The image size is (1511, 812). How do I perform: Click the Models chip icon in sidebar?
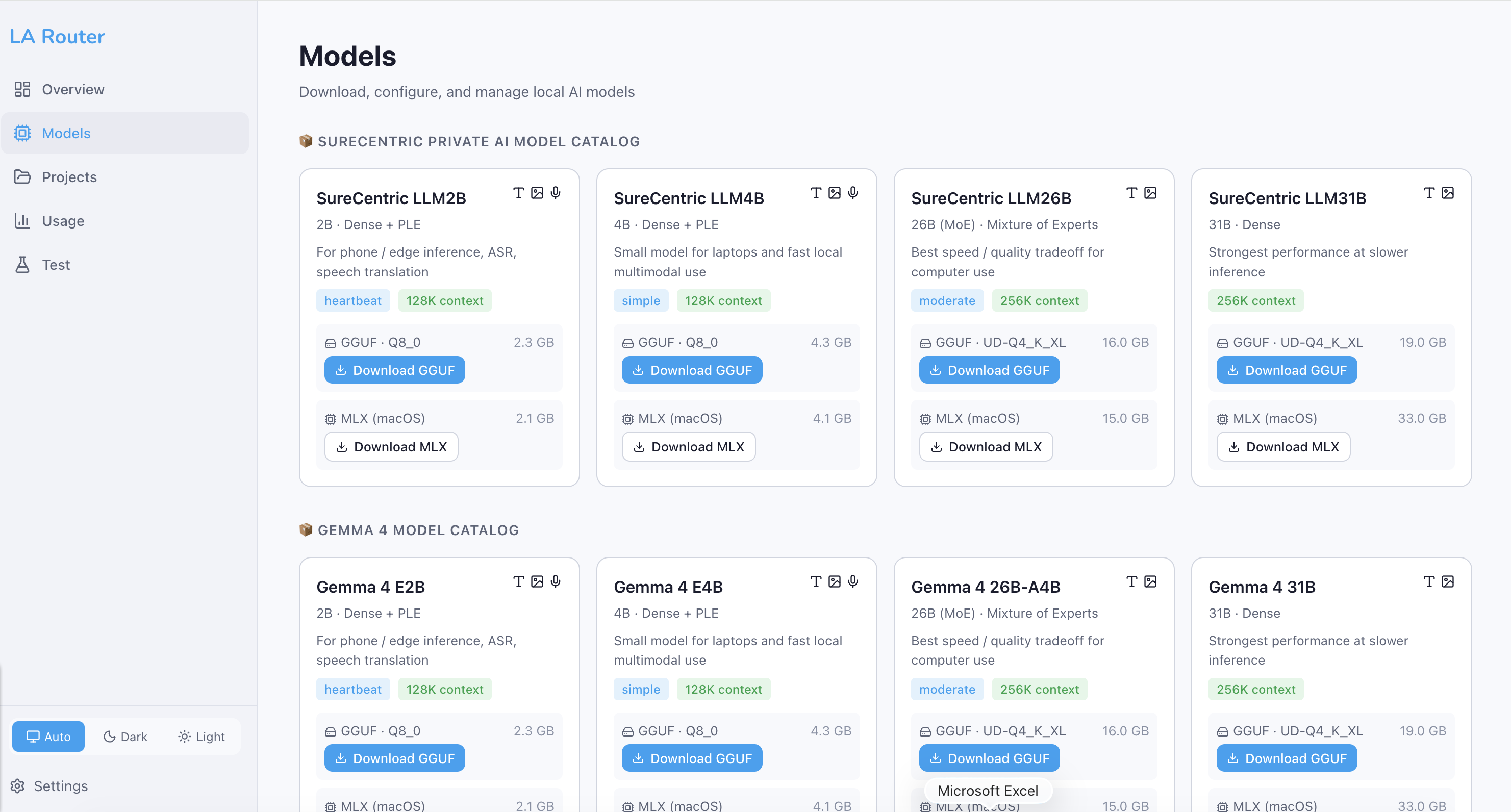coord(22,133)
